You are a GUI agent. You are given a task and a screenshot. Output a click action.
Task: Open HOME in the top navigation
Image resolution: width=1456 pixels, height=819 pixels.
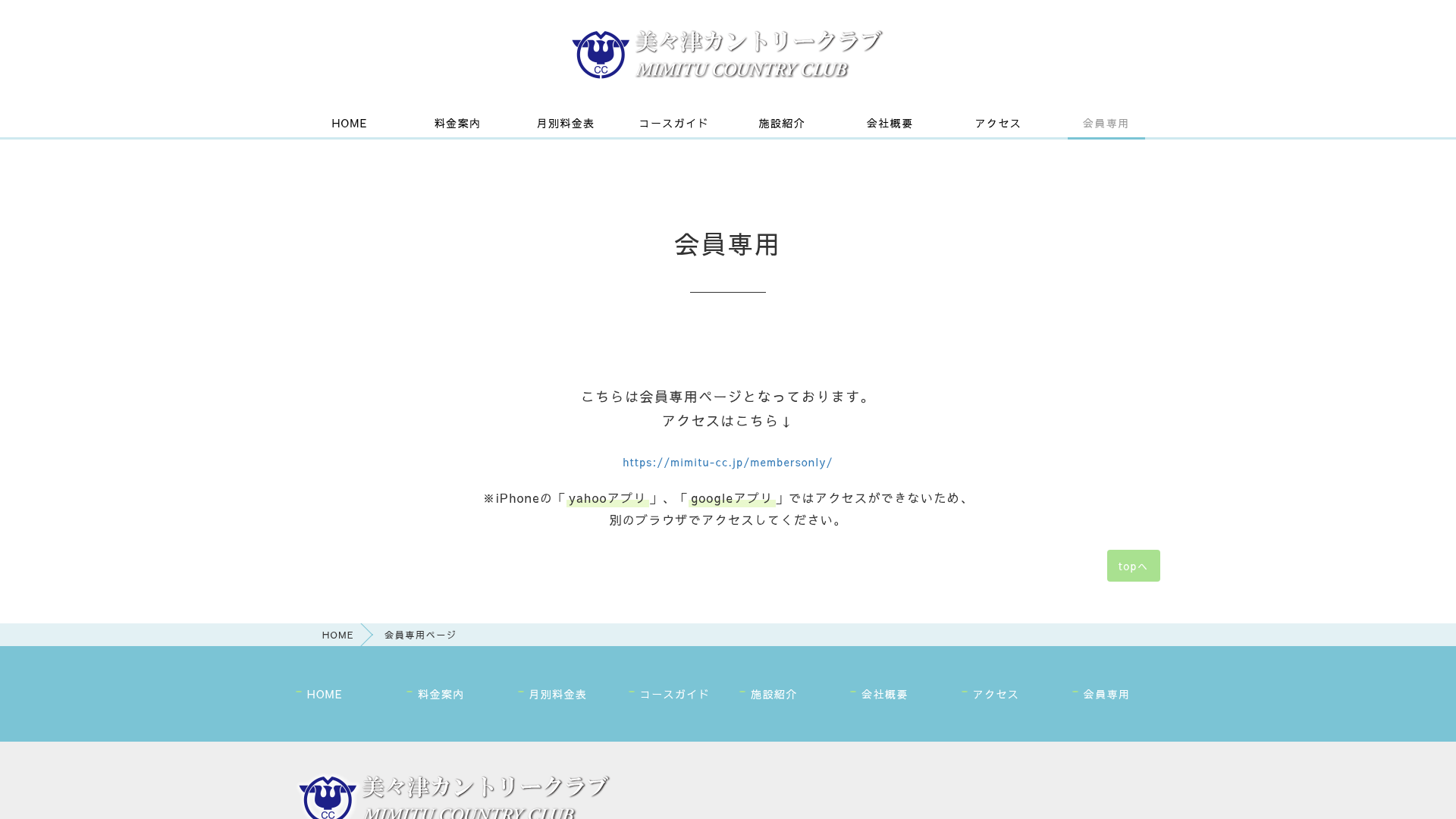point(349,124)
